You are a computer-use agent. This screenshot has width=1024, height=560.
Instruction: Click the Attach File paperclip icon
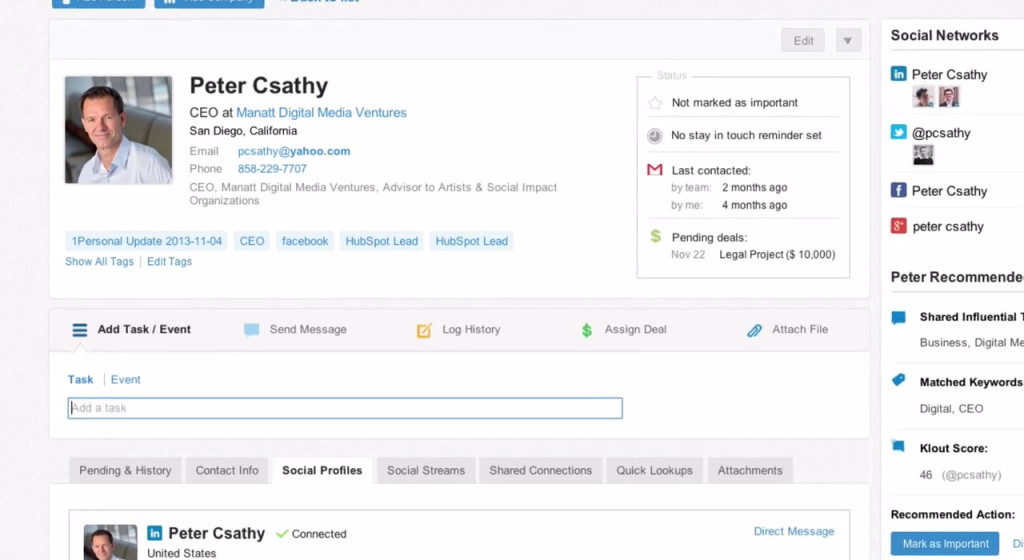(x=755, y=330)
